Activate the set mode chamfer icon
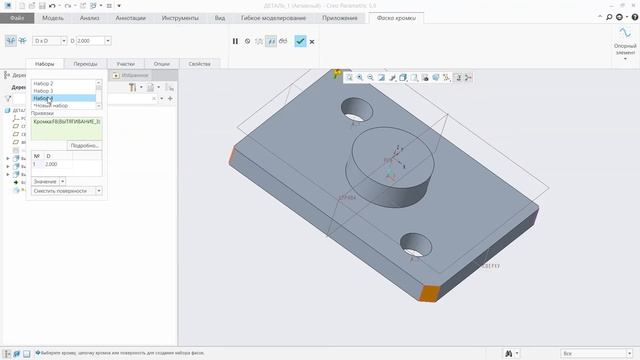Image resolution: width=640 pixels, height=360 pixels. 11,41
